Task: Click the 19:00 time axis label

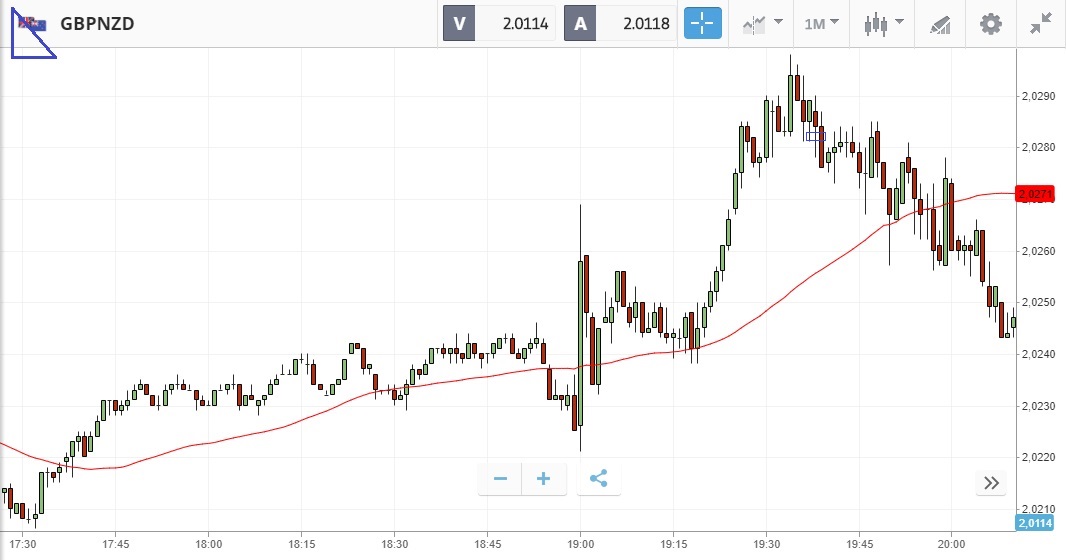Action: (581, 544)
